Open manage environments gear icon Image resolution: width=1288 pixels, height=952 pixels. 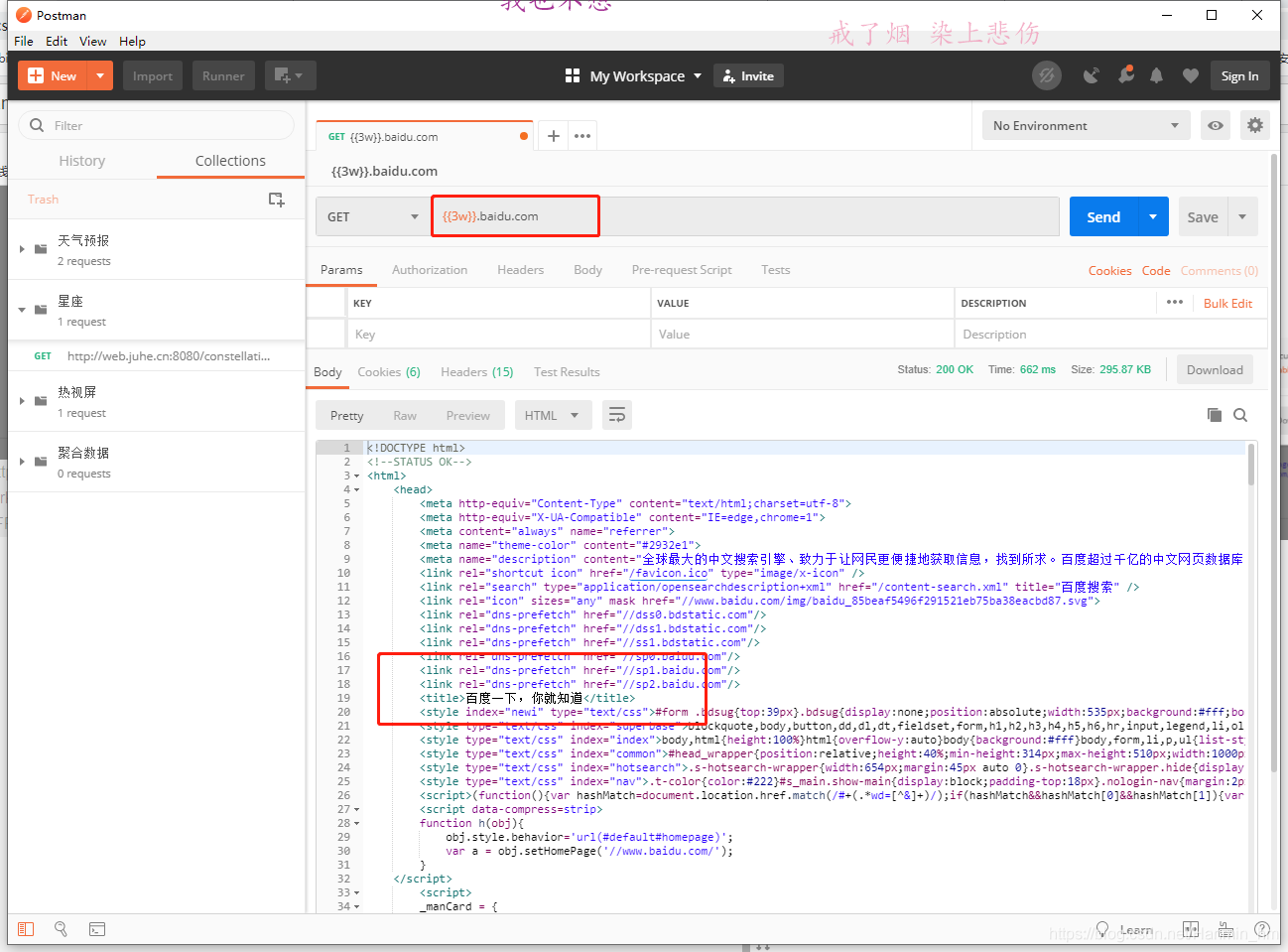point(1255,125)
